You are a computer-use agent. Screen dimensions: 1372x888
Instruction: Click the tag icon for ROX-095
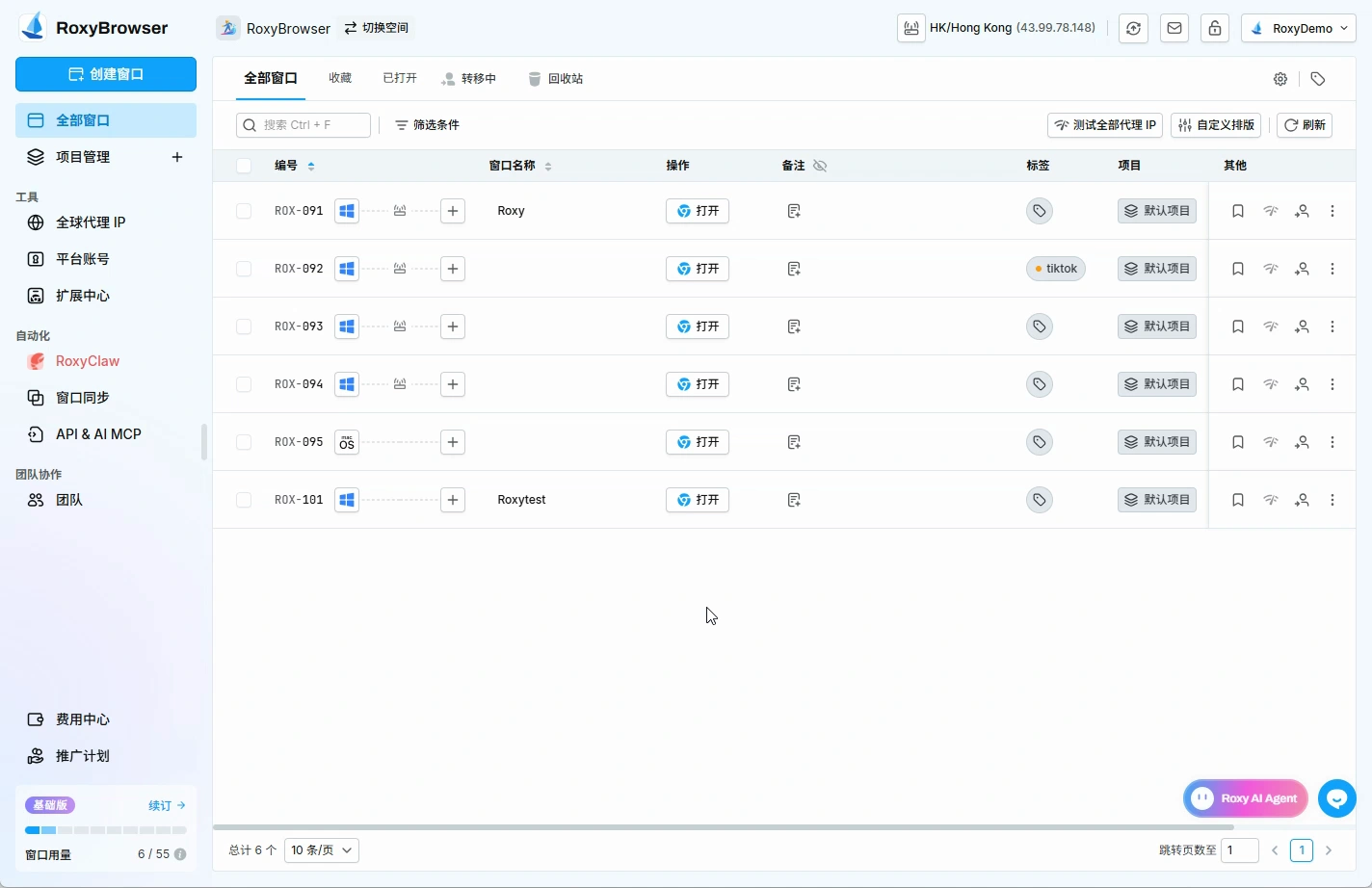coord(1040,442)
